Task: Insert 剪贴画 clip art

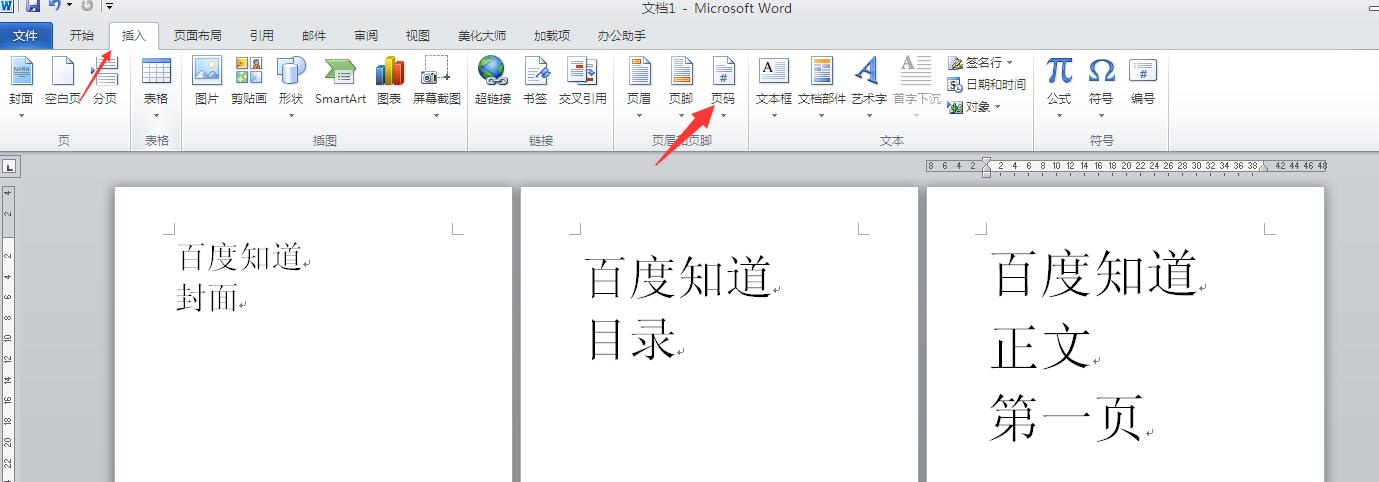Action: pos(249,82)
